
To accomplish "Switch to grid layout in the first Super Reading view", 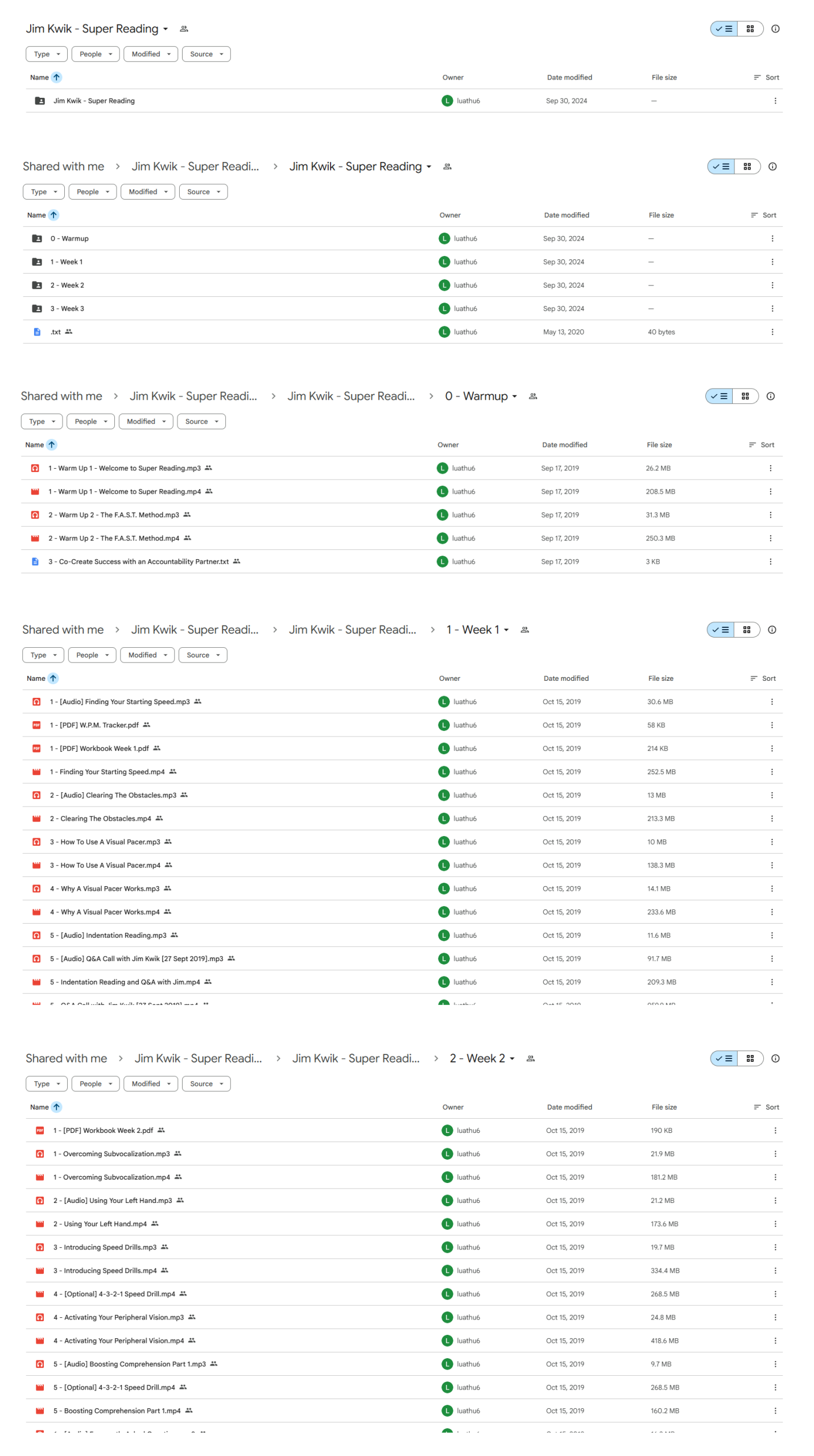I will (750, 28).
